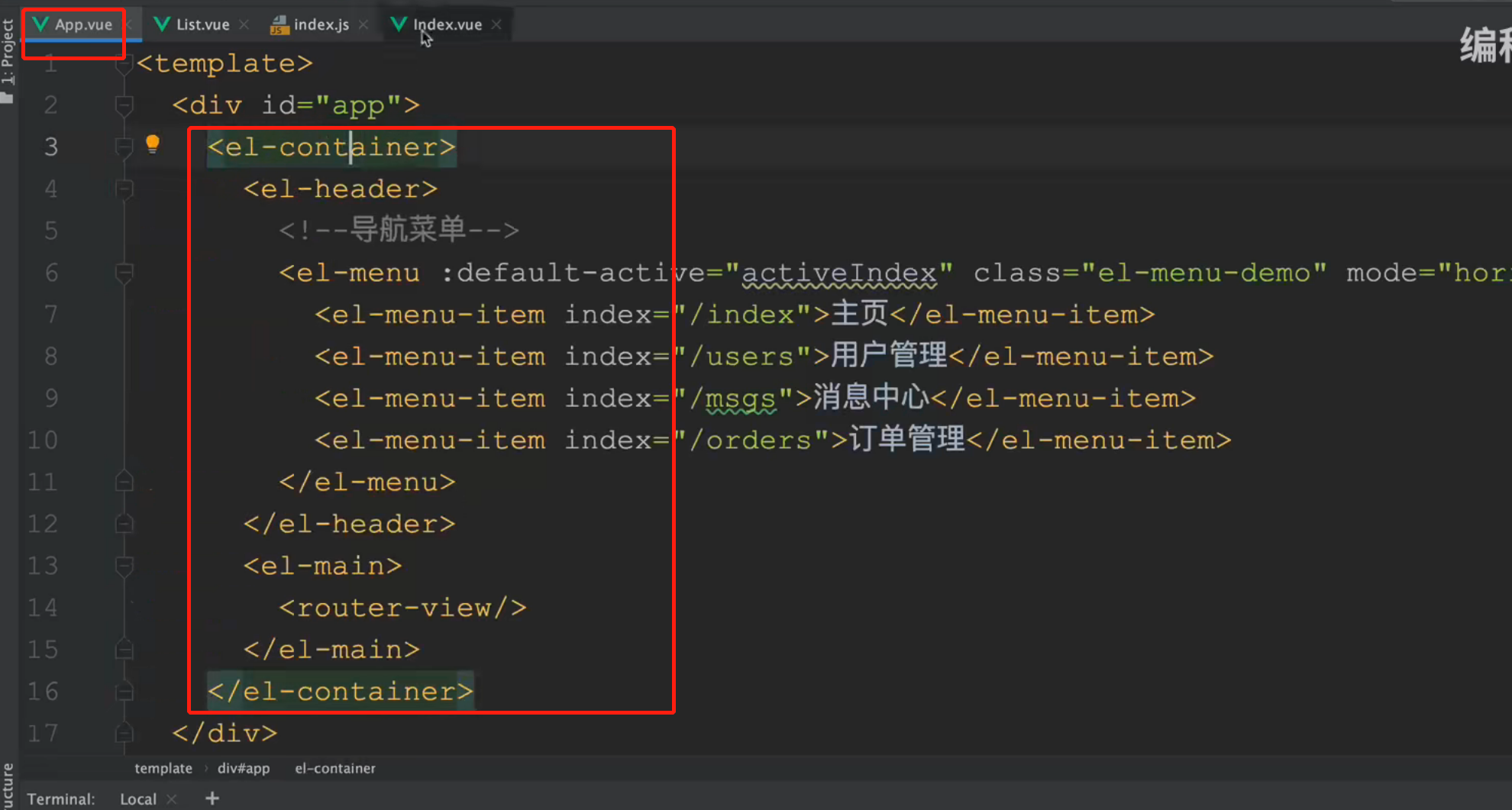Click the opening el-header tag
The height and width of the screenshot is (810, 1512).
pos(341,189)
